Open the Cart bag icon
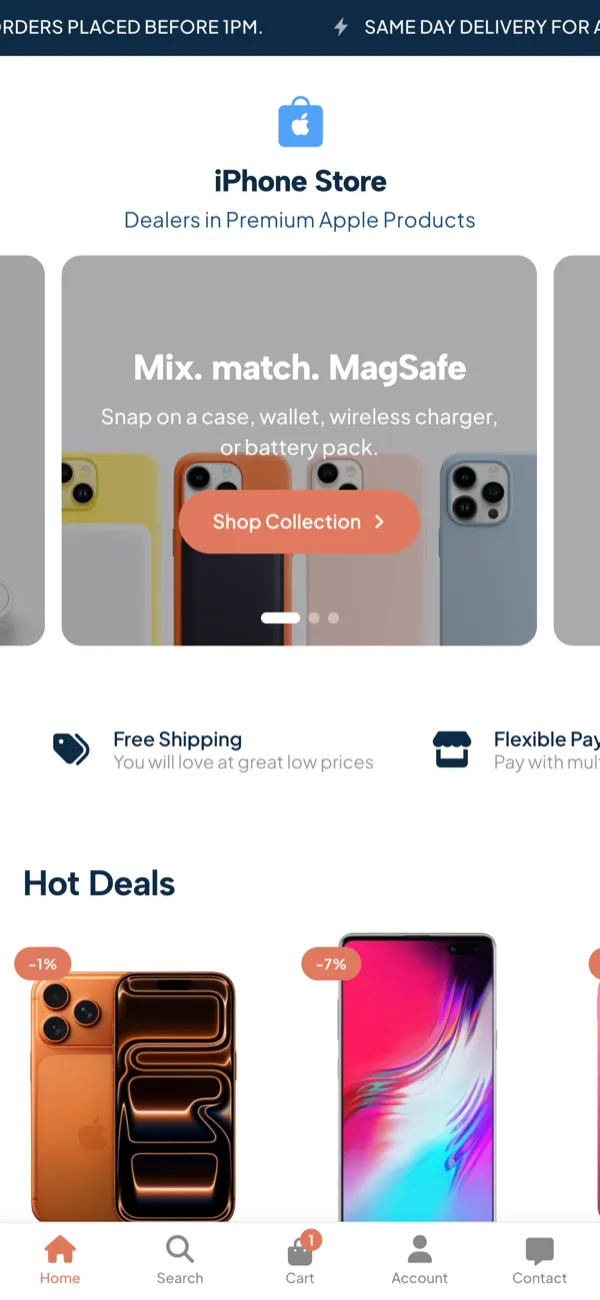 point(299,1251)
